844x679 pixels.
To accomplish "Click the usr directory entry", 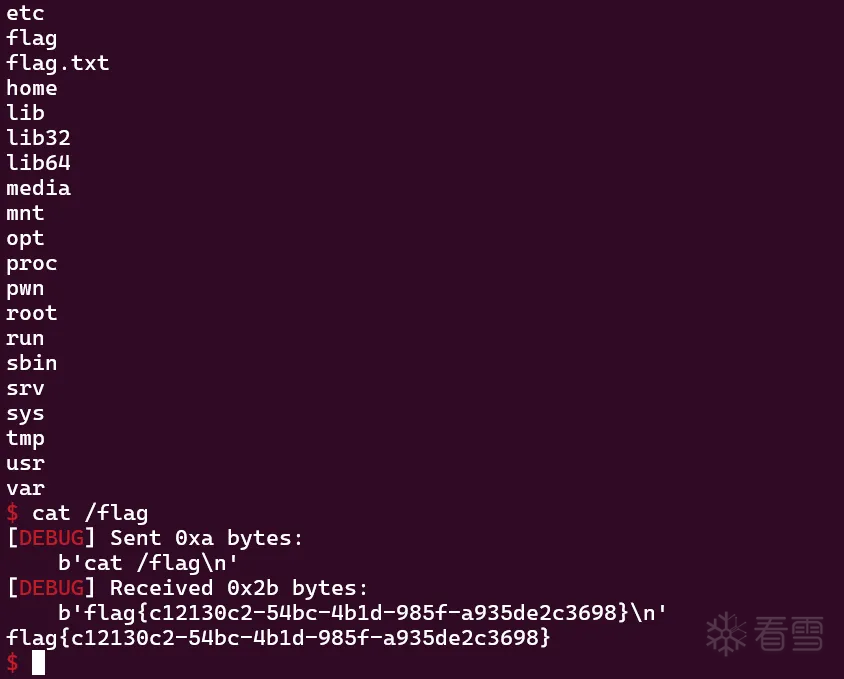I will [x=25, y=463].
